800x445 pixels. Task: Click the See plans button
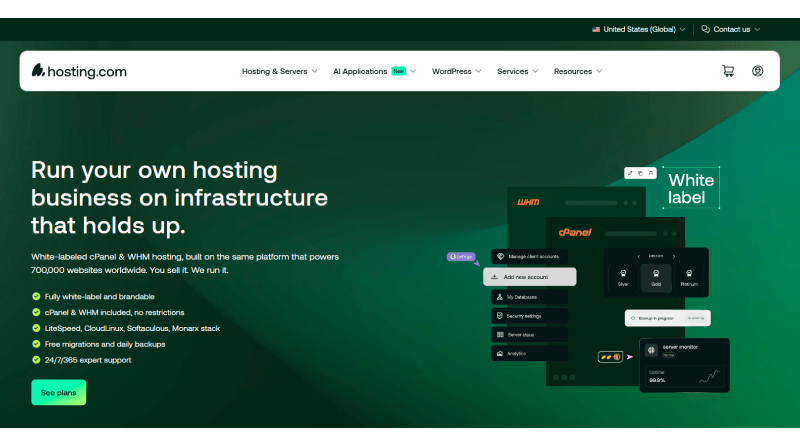(x=59, y=392)
